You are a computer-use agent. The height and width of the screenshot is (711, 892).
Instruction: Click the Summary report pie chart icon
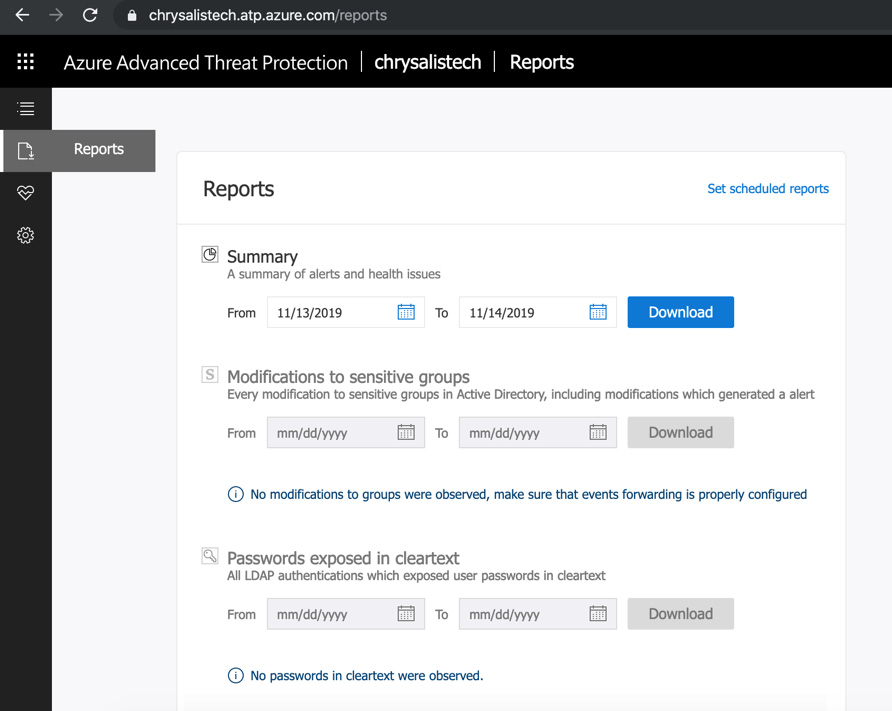tap(210, 255)
